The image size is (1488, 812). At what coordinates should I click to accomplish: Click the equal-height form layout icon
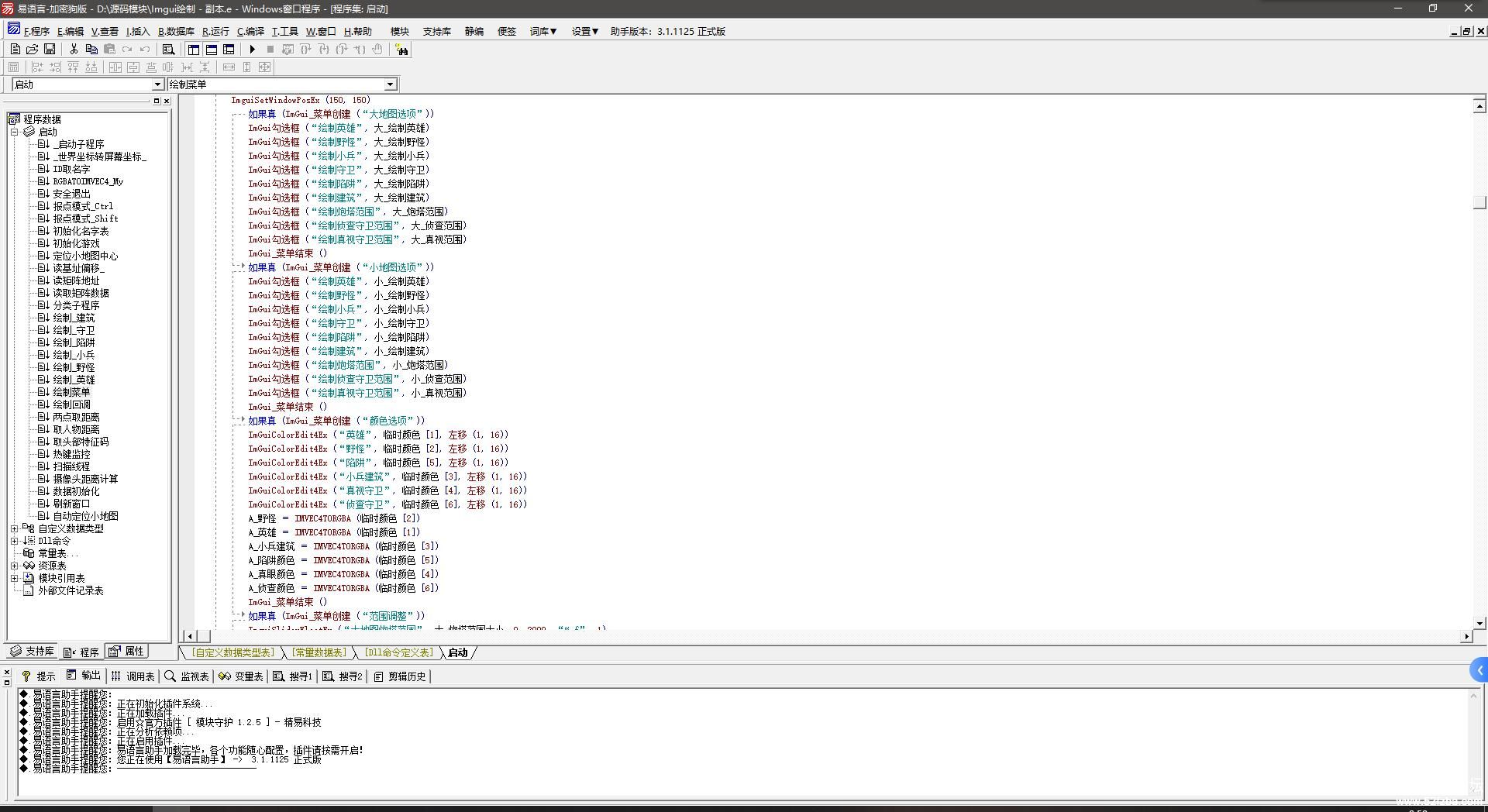click(246, 67)
